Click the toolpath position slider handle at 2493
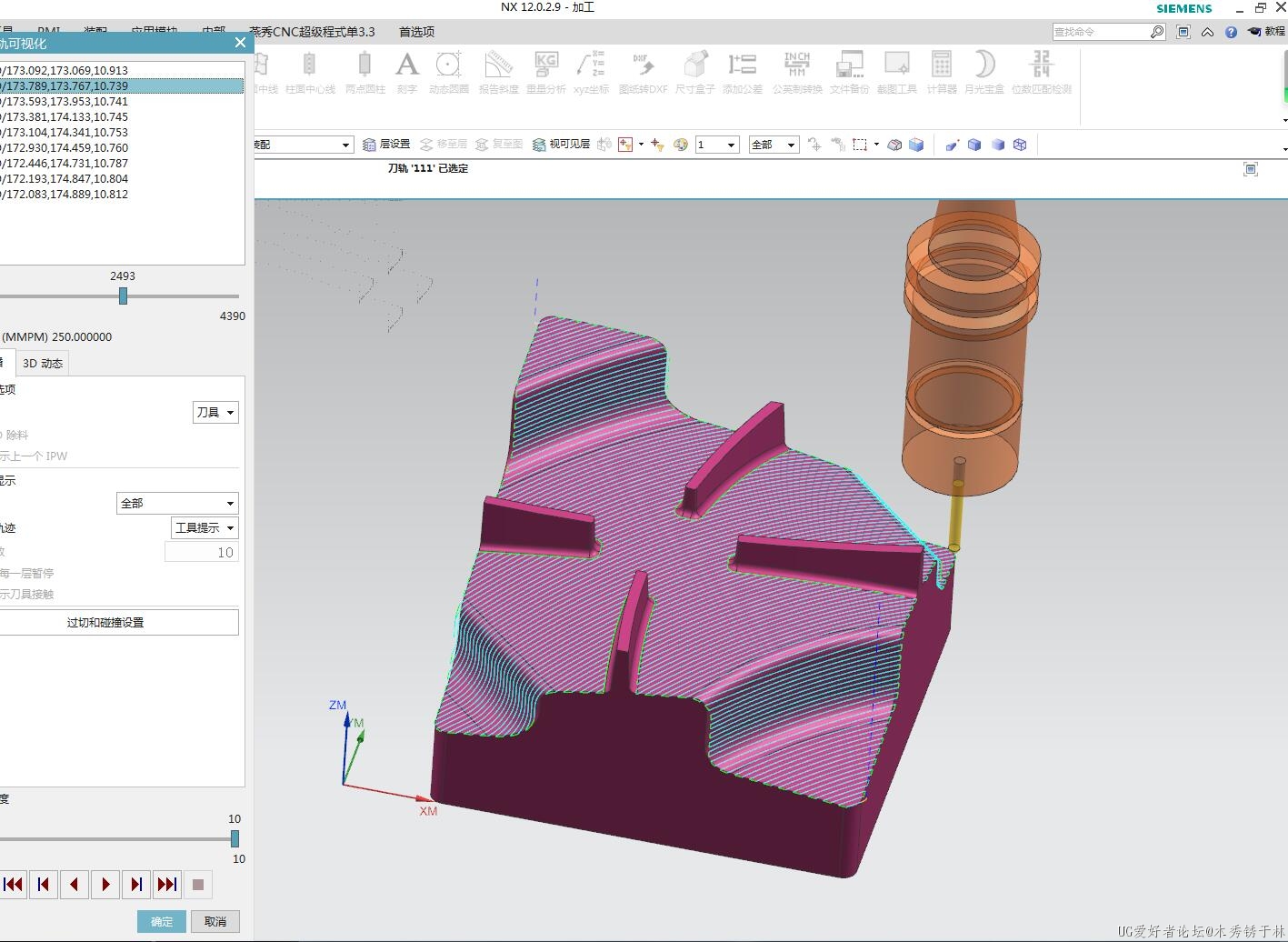 [x=123, y=296]
